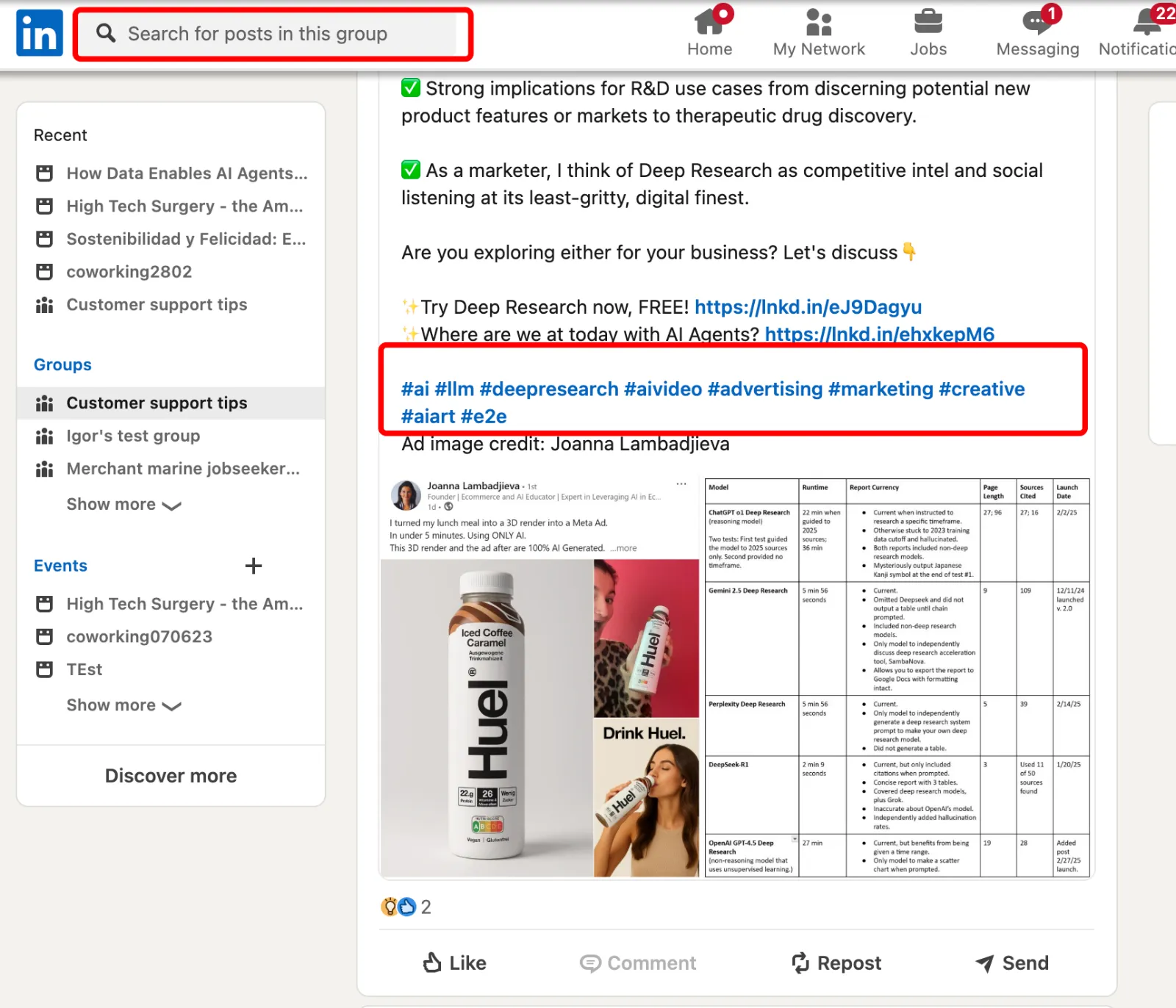1176x1008 pixels.
Task: Open the embedded post's three-dot menu
Action: 681,484
